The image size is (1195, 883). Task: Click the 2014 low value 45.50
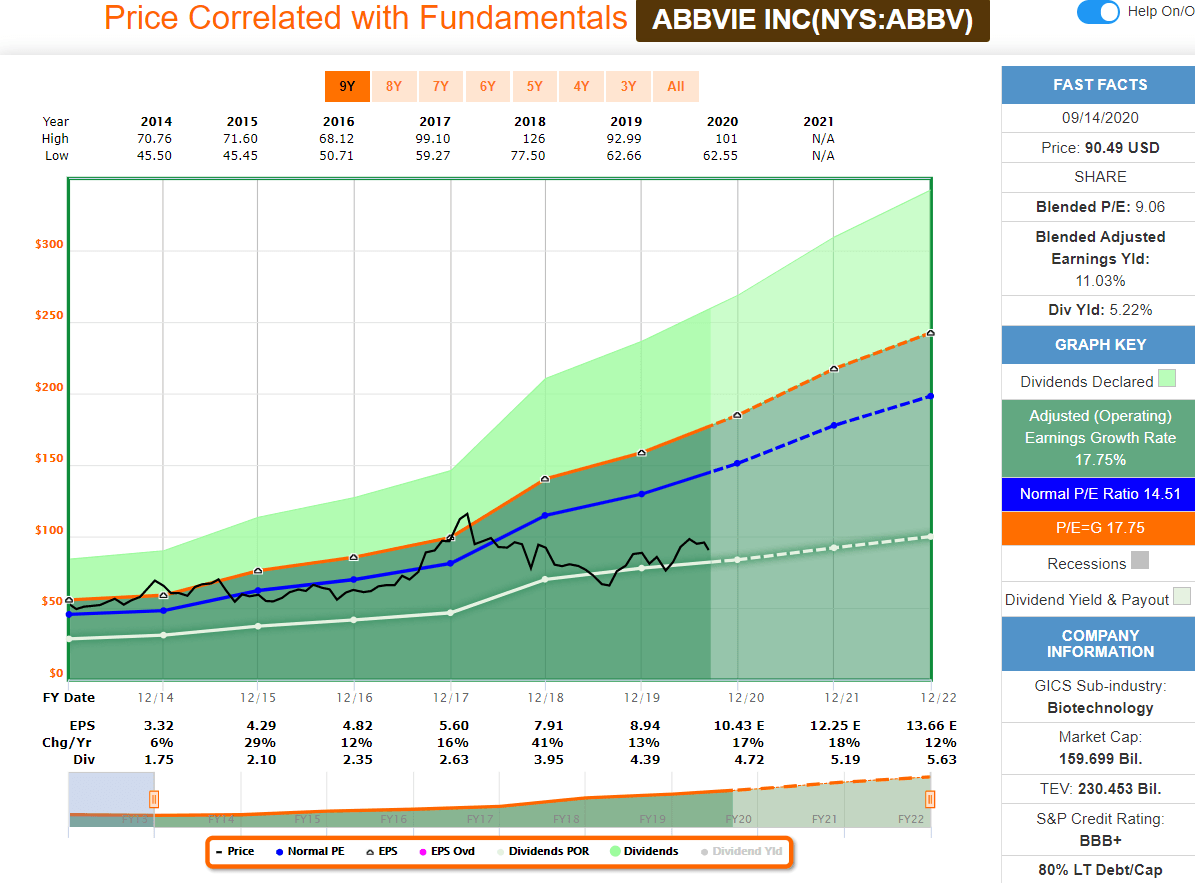click(x=154, y=155)
